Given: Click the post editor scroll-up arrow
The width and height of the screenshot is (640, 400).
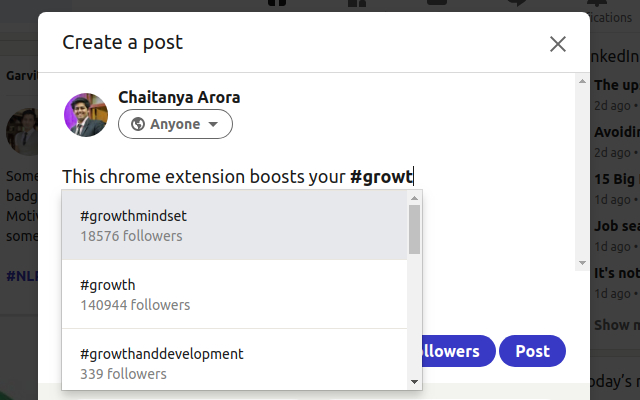Looking at the screenshot, I should [582, 81].
